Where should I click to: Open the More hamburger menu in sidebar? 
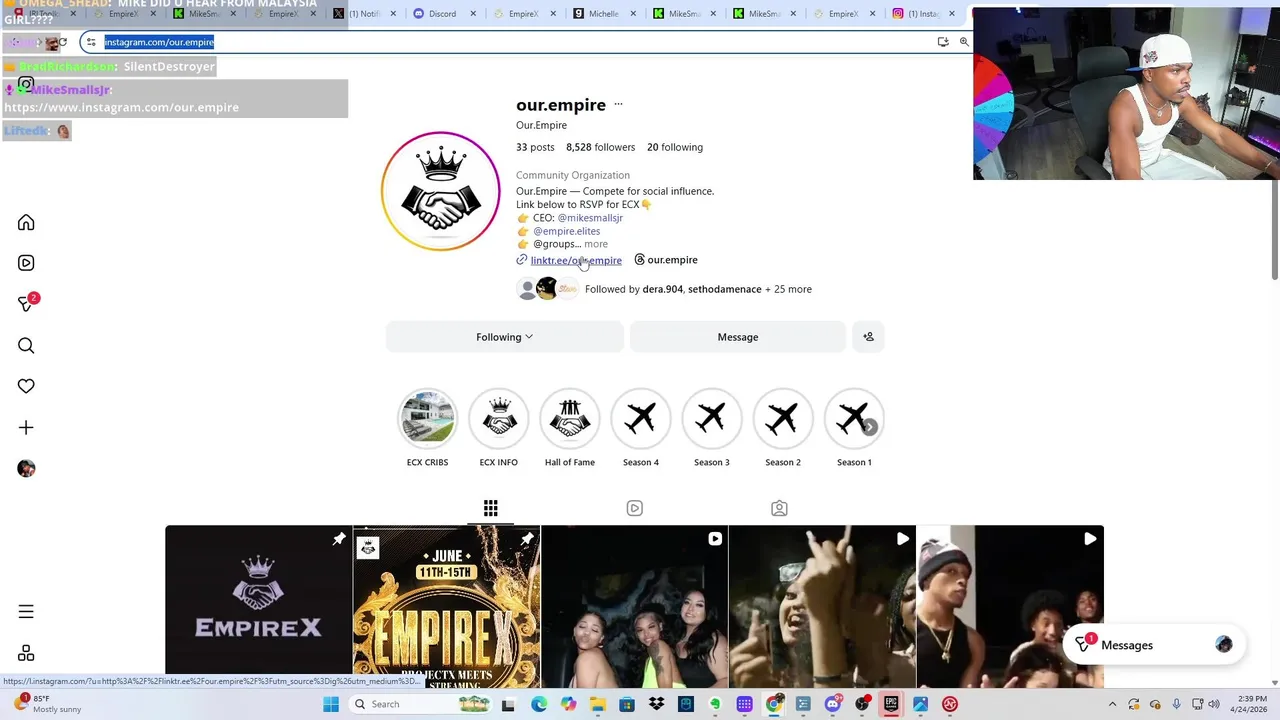click(26, 611)
